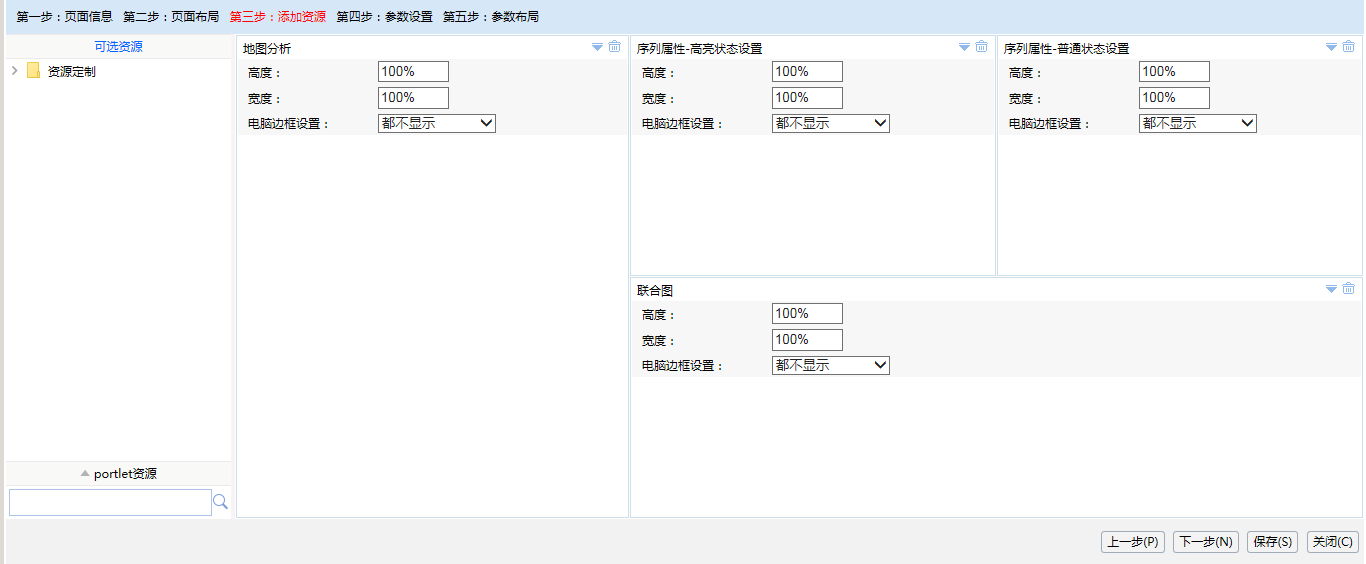Go to 第一步：页面信息 step
The image size is (1366, 564).
tap(65, 17)
